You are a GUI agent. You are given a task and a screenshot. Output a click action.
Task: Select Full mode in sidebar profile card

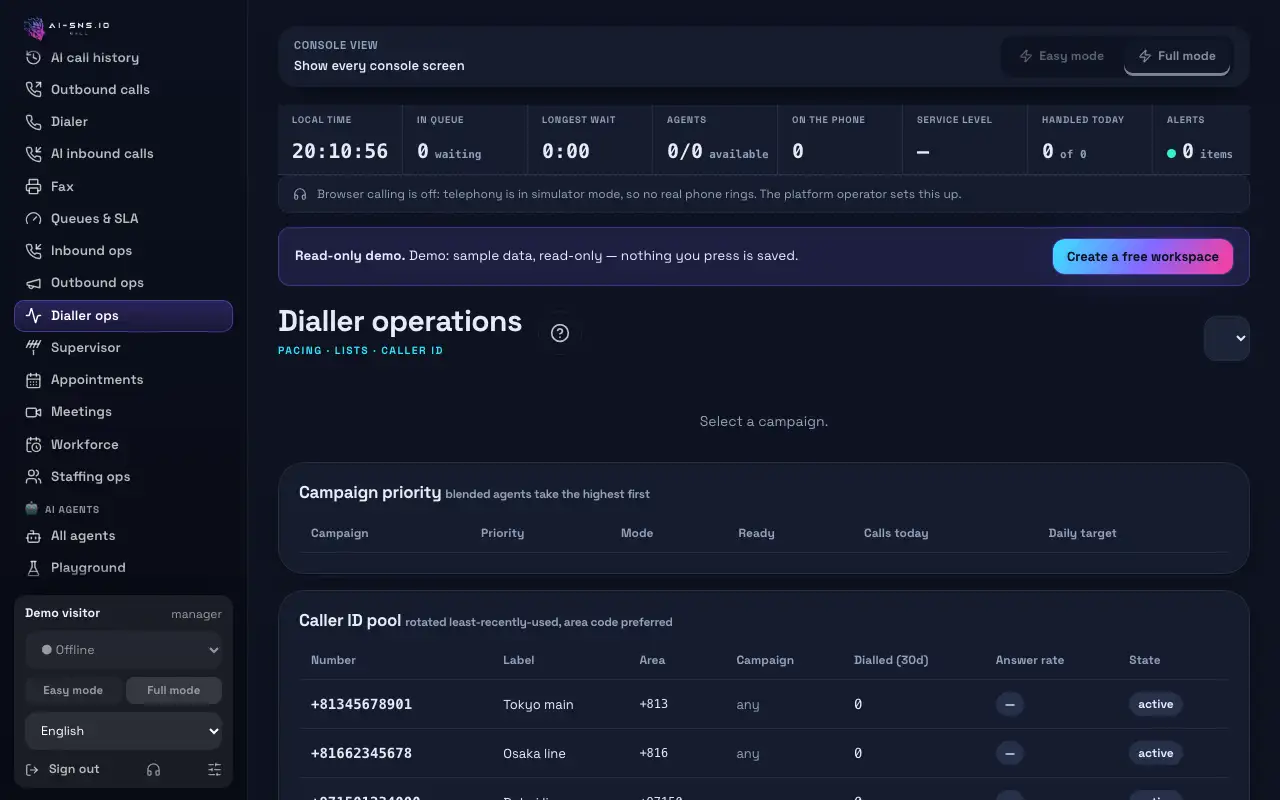(x=174, y=690)
